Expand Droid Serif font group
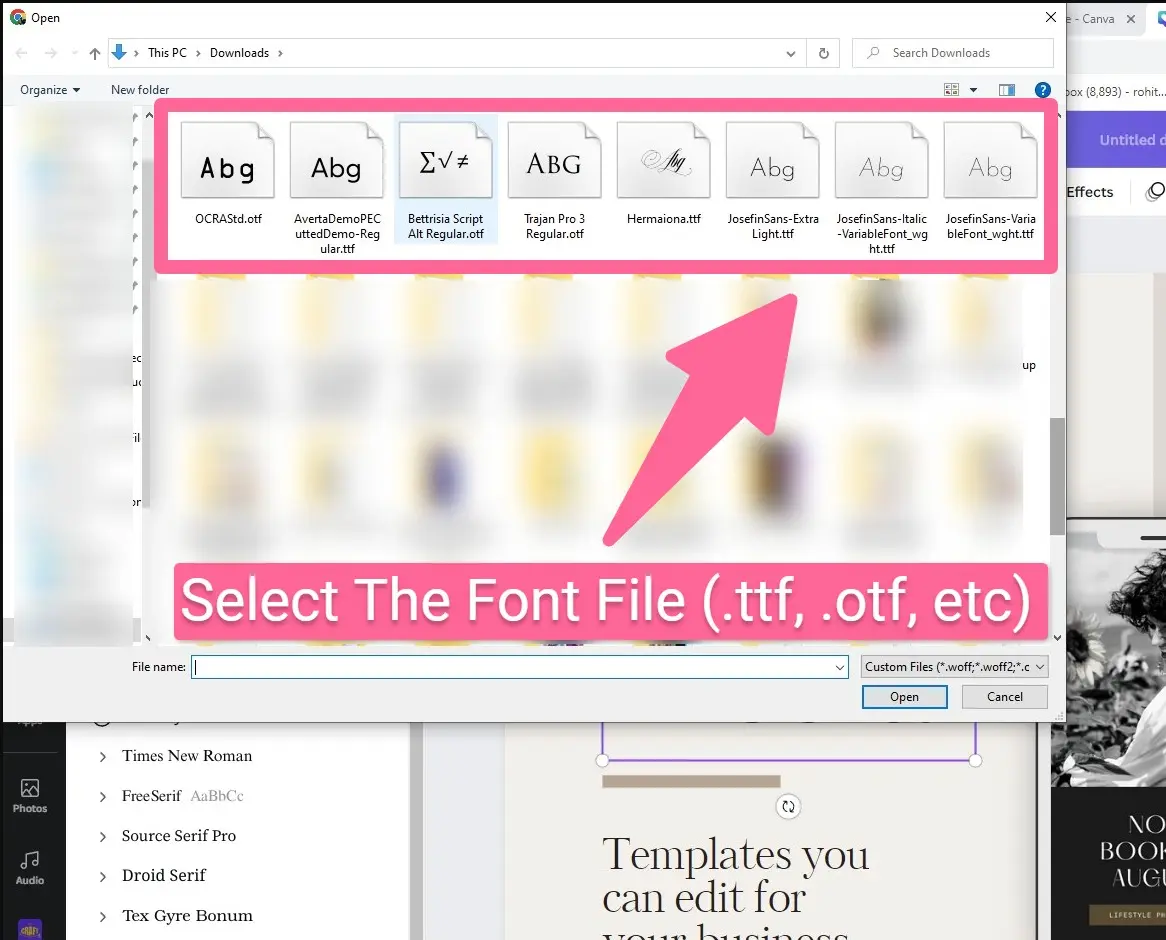Screen dimensions: 1166x940 [103, 876]
